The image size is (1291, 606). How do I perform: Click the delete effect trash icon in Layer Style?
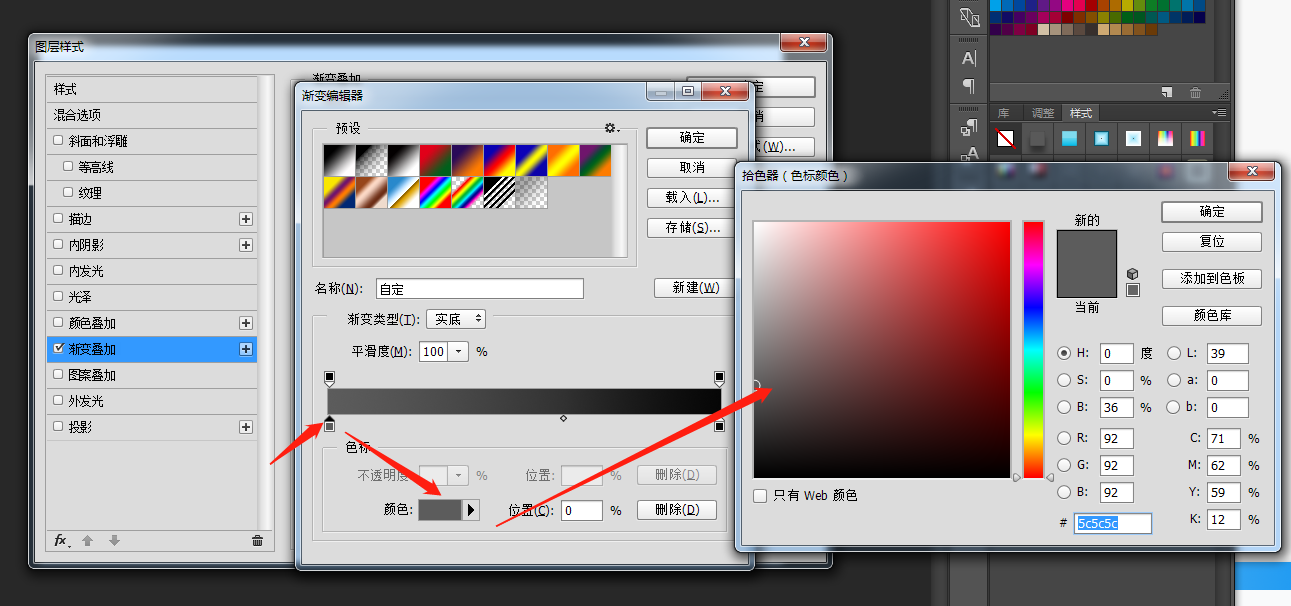pyautogui.click(x=258, y=540)
